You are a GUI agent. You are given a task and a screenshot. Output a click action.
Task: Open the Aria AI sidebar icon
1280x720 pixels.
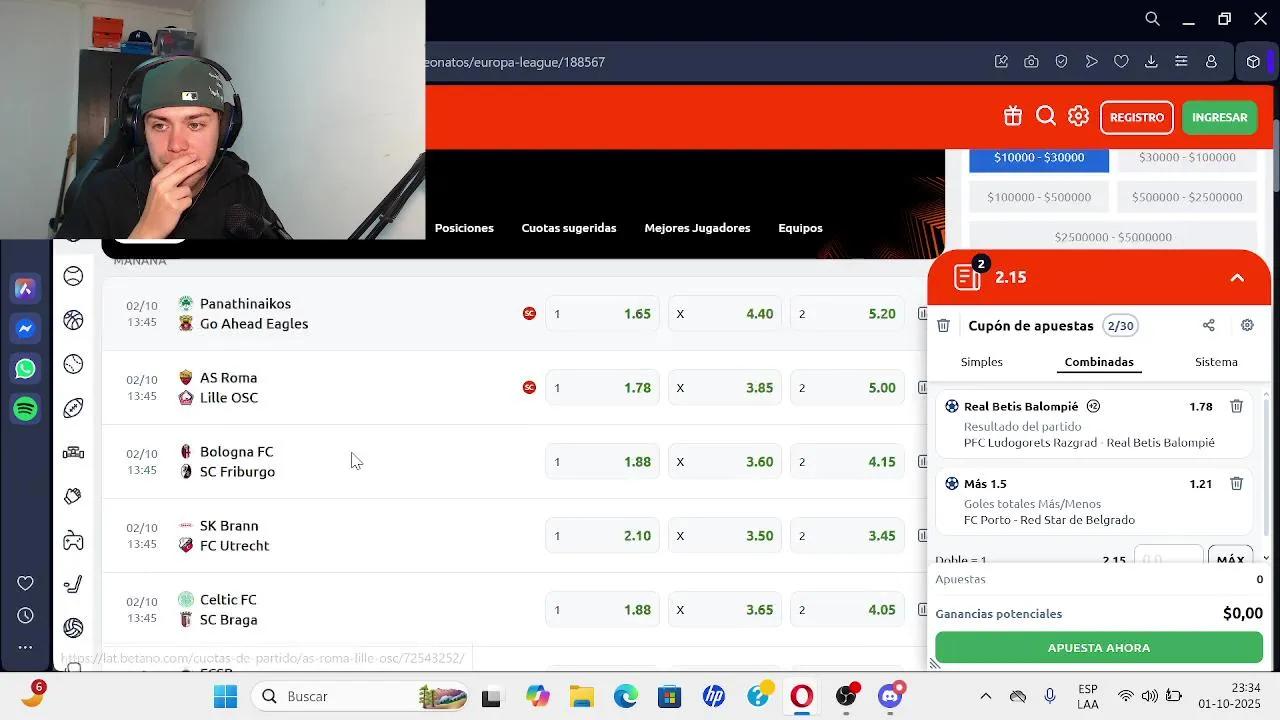(x=26, y=289)
